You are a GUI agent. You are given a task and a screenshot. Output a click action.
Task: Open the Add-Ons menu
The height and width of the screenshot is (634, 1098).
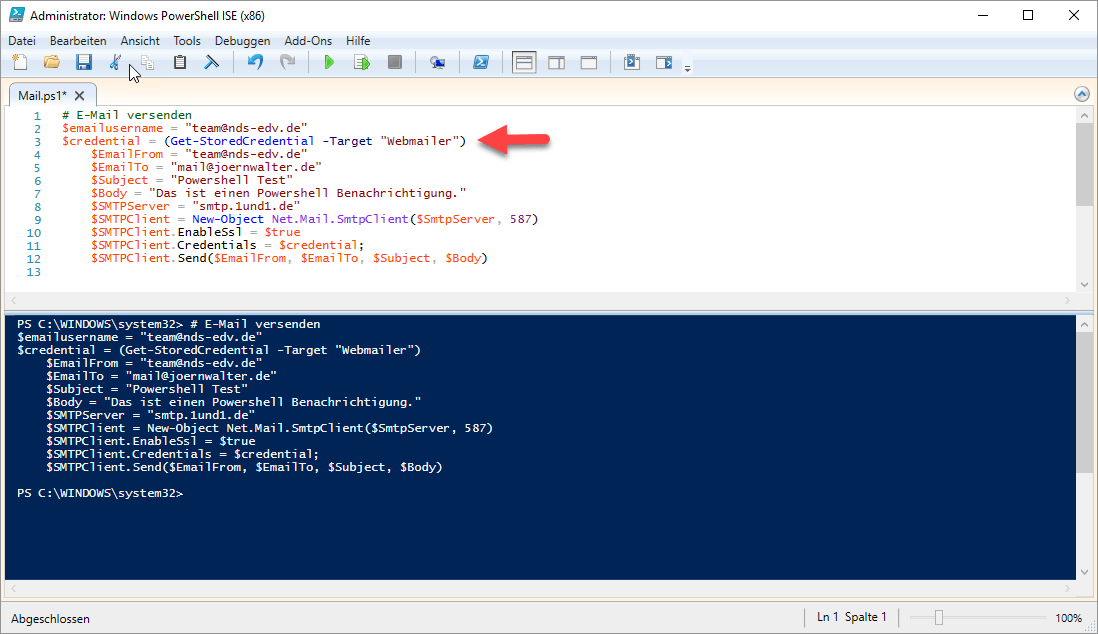tap(307, 41)
